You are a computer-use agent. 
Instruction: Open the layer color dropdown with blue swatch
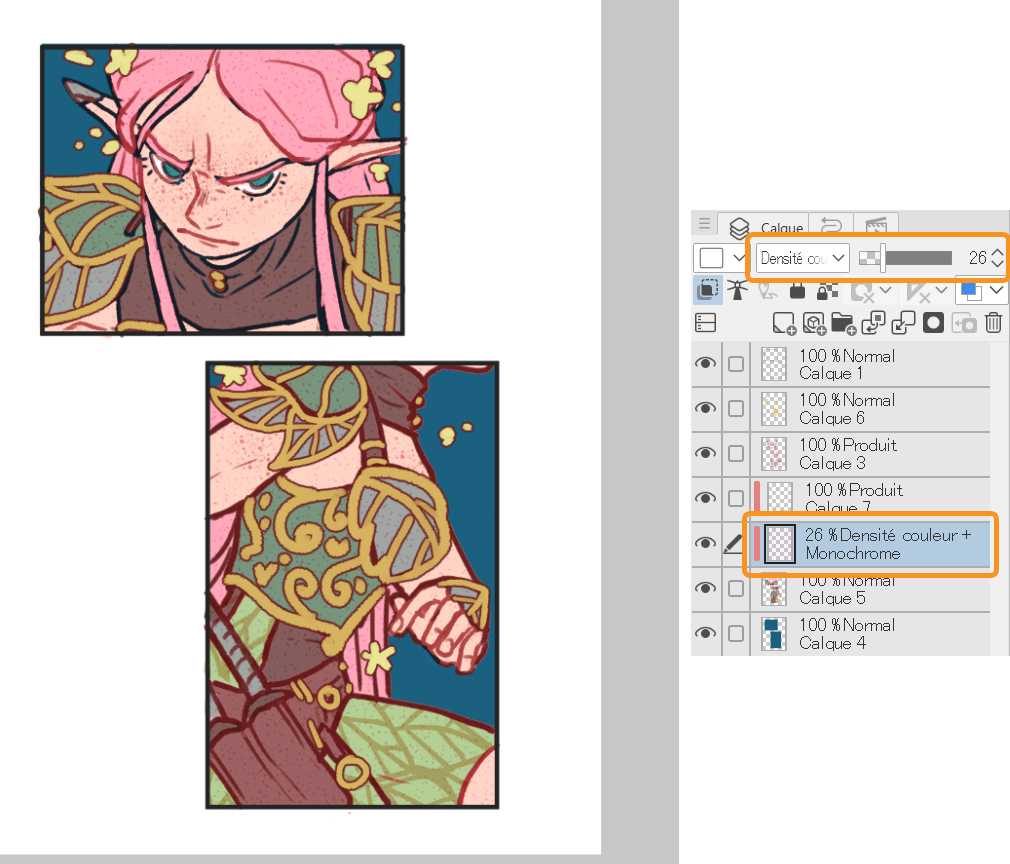pos(981,291)
